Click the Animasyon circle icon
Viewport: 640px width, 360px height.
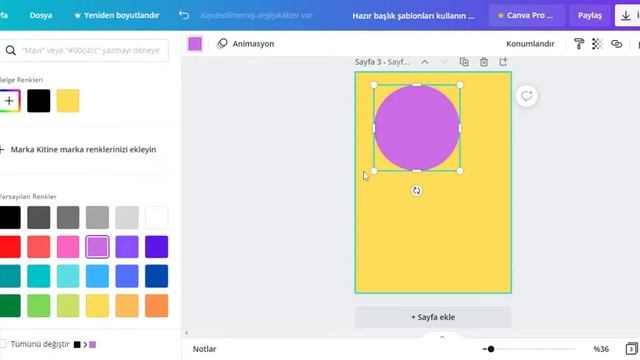[x=222, y=44]
